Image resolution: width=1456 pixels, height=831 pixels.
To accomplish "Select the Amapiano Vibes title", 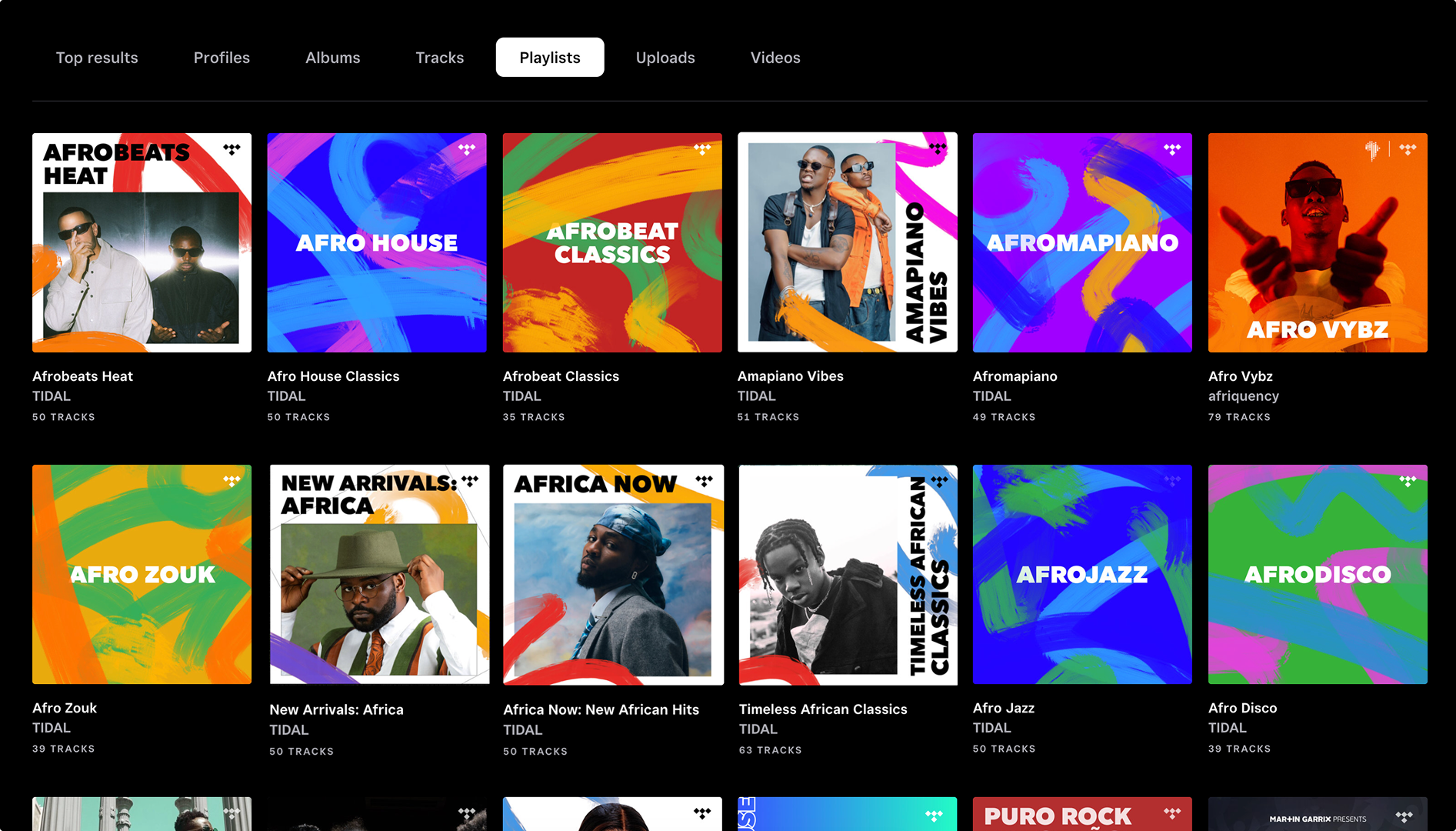I will pyautogui.click(x=791, y=376).
